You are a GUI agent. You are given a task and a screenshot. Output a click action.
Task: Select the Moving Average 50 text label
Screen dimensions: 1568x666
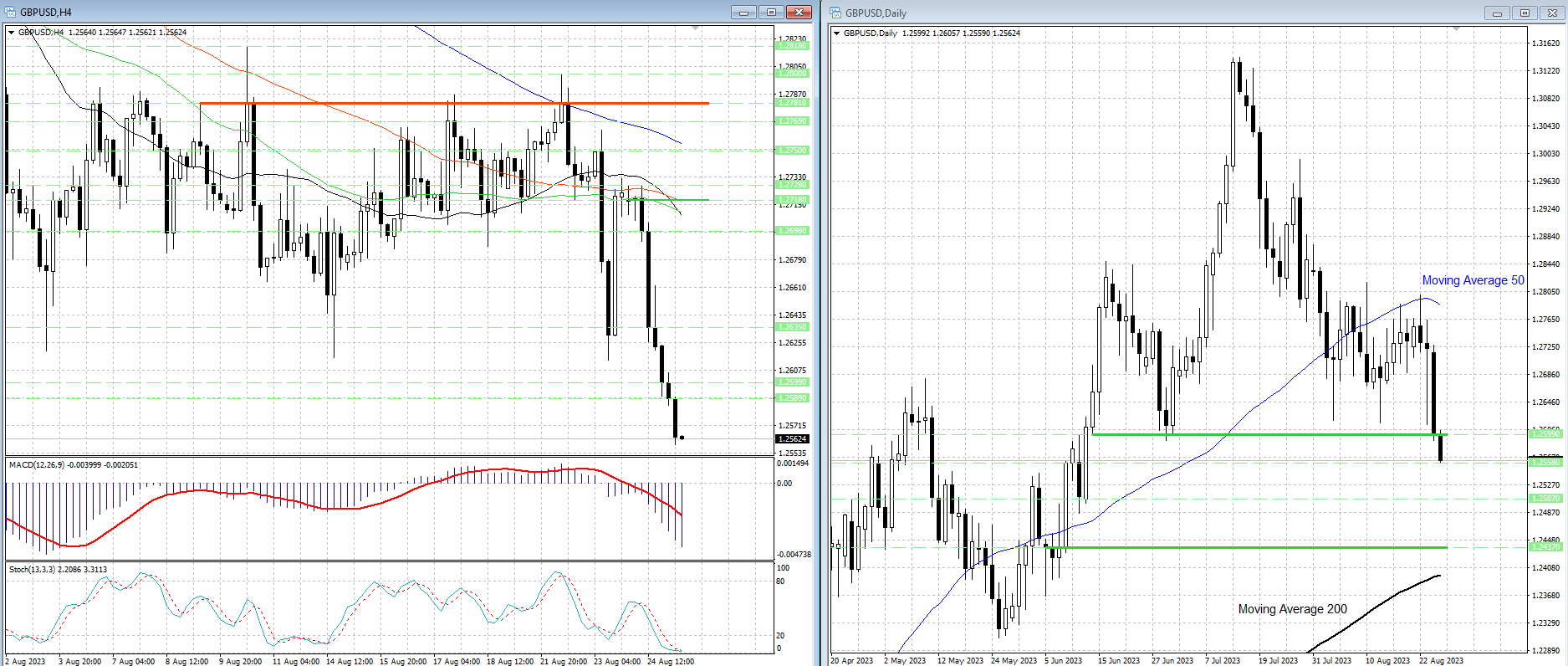(1473, 280)
